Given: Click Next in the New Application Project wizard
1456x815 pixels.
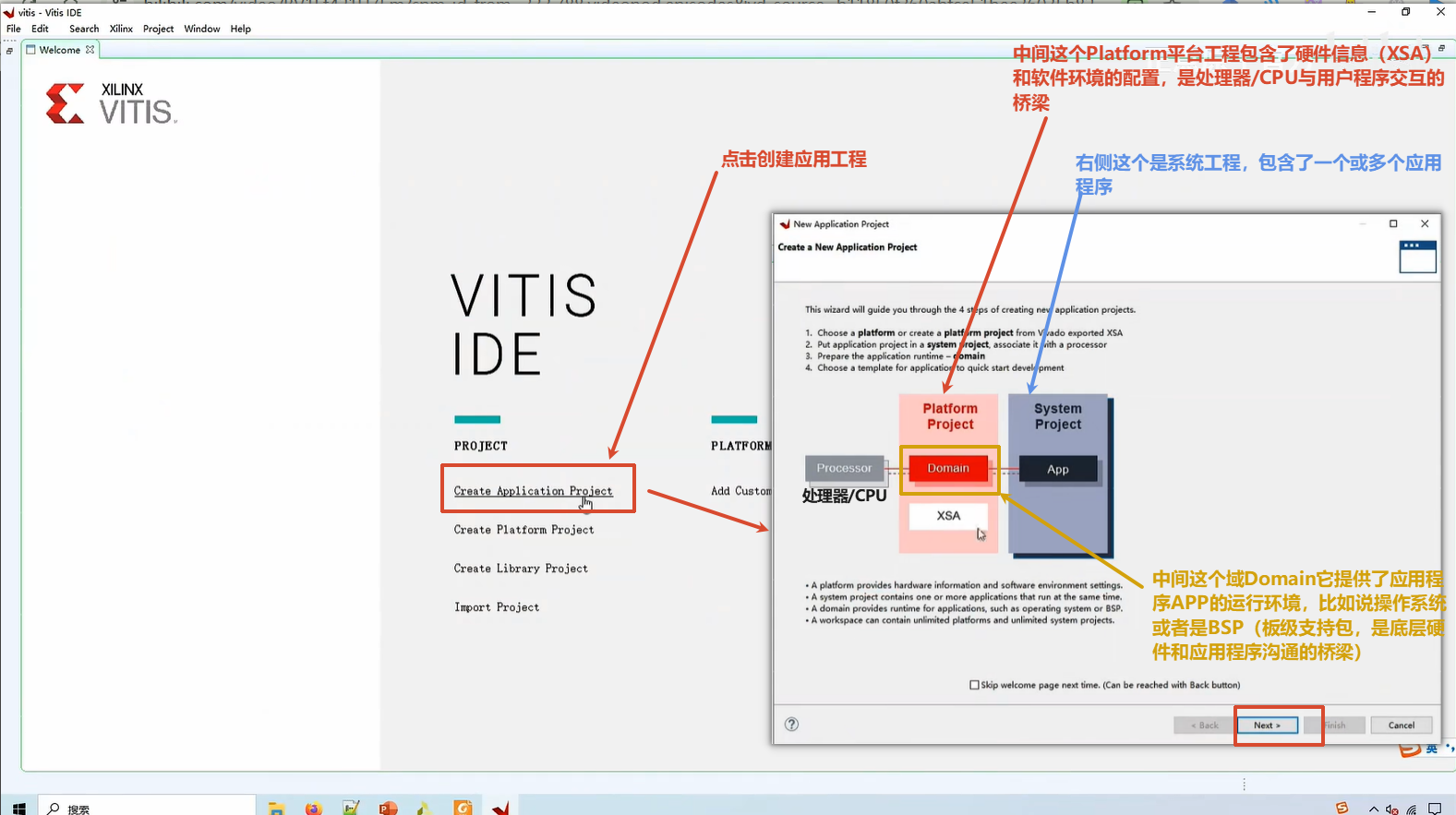Looking at the screenshot, I should pyautogui.click(x=1267, y=725).
